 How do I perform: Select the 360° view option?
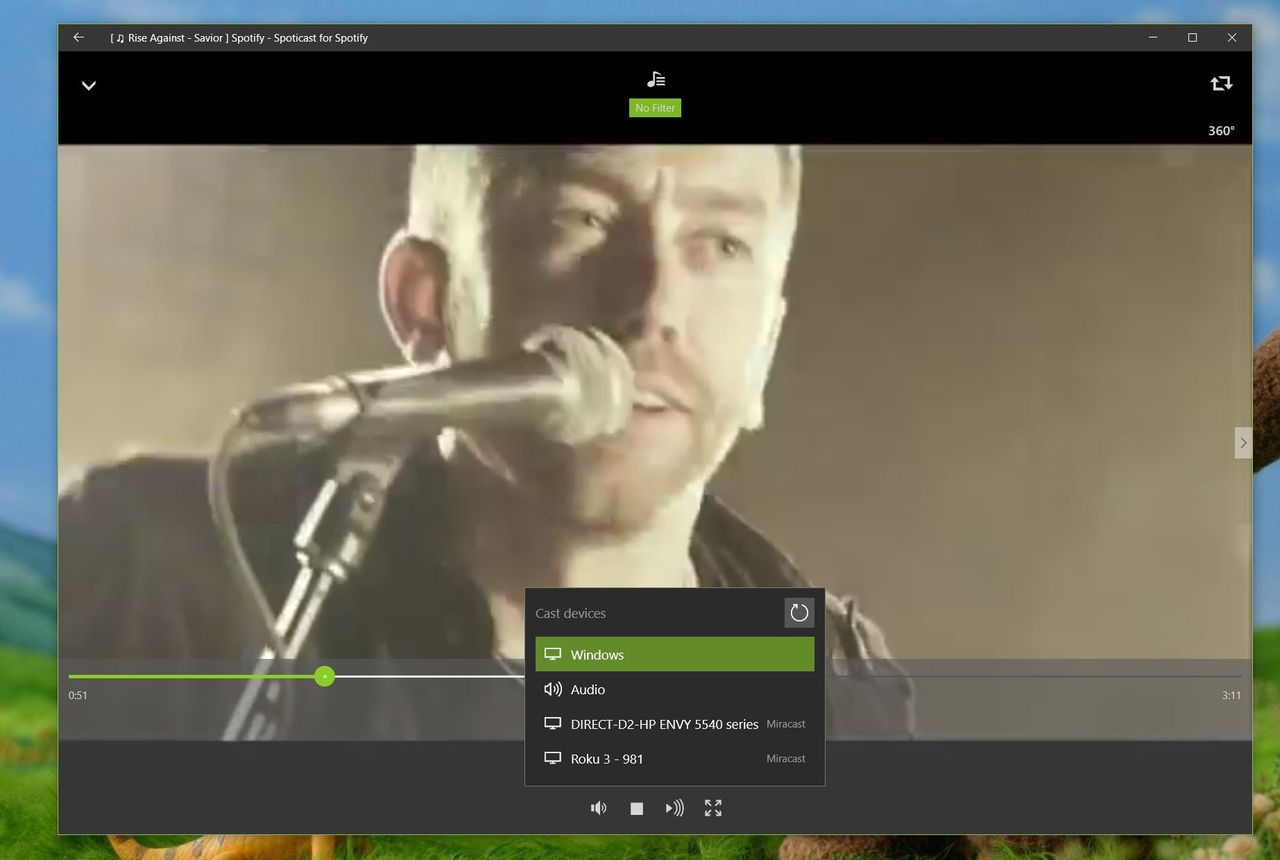[1221, 131]
